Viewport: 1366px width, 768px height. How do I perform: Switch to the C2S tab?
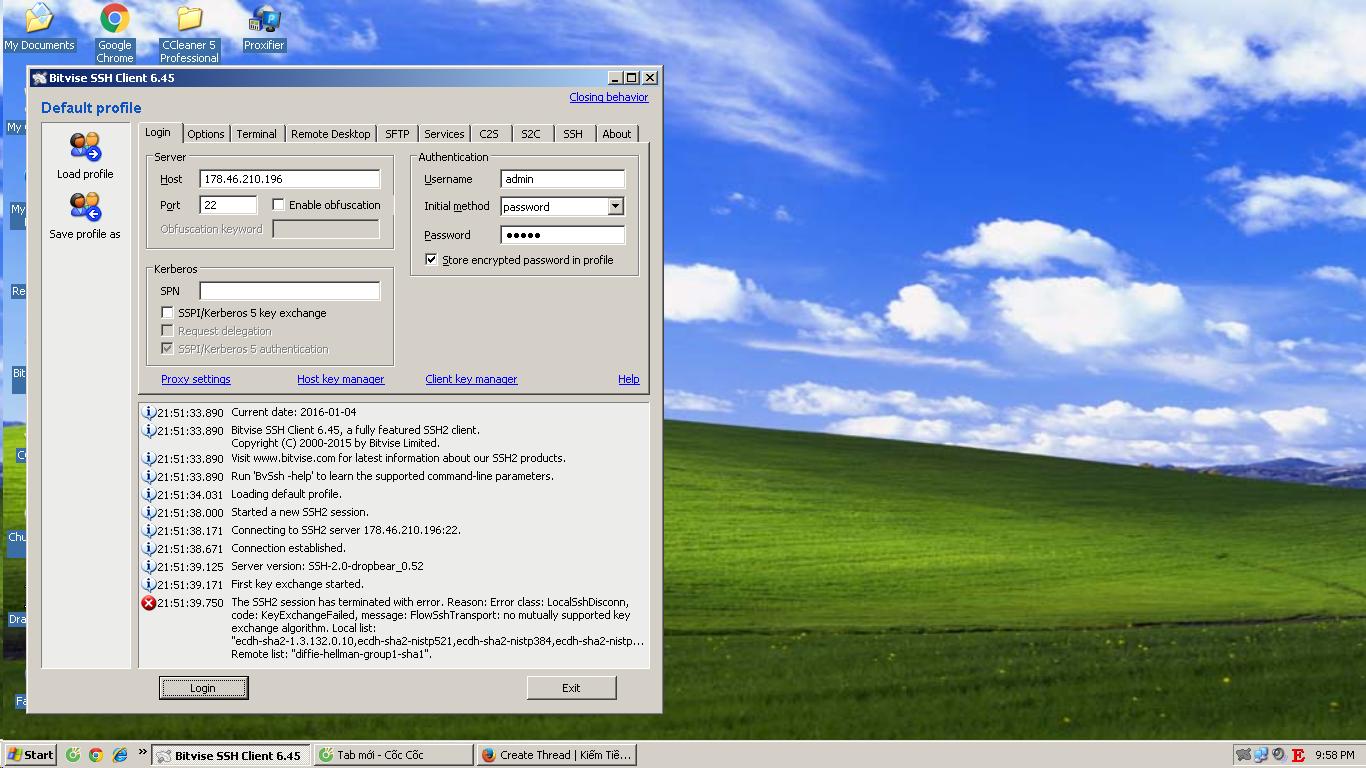(x=489, y=134)
